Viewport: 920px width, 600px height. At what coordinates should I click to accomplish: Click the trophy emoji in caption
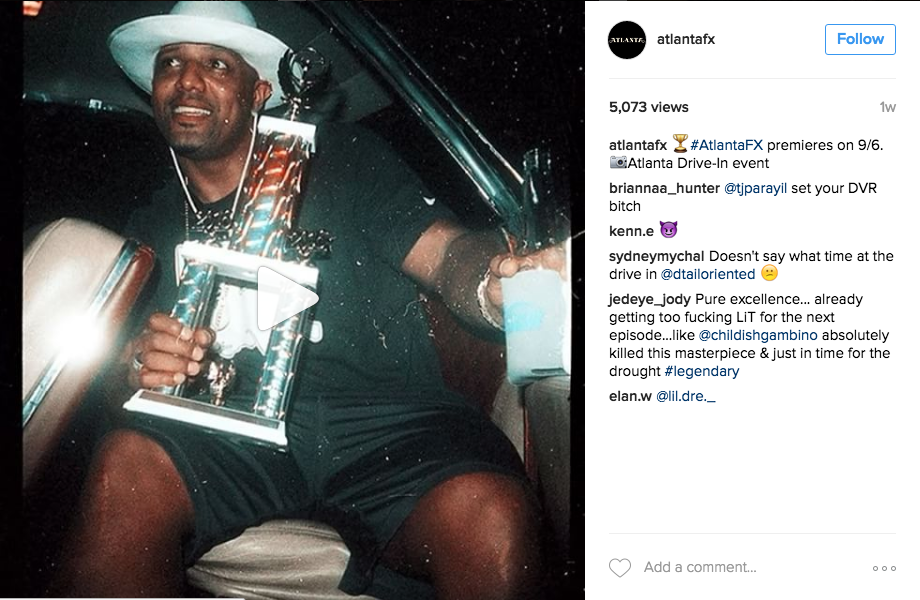point(679,144)
